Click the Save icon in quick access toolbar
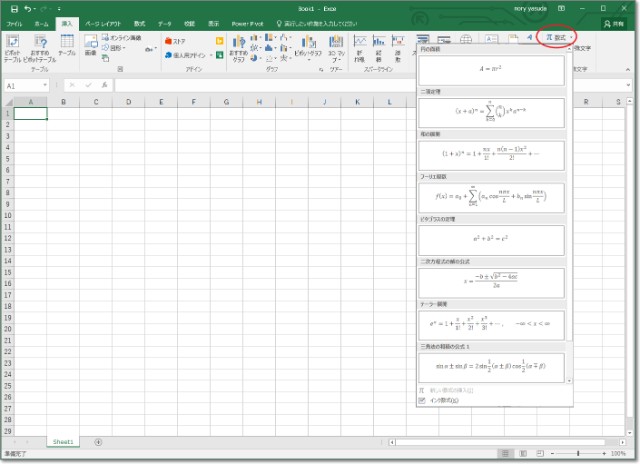Viewport: 640px width, 464px height. (13, 8)
